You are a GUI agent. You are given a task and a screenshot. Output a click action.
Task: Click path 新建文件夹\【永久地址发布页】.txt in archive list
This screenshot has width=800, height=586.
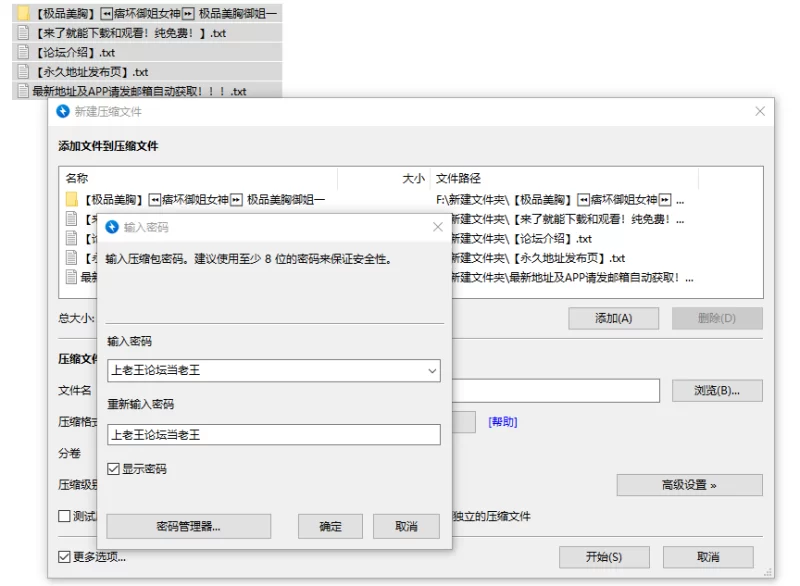pyautogui.click(x=538, y=258)
